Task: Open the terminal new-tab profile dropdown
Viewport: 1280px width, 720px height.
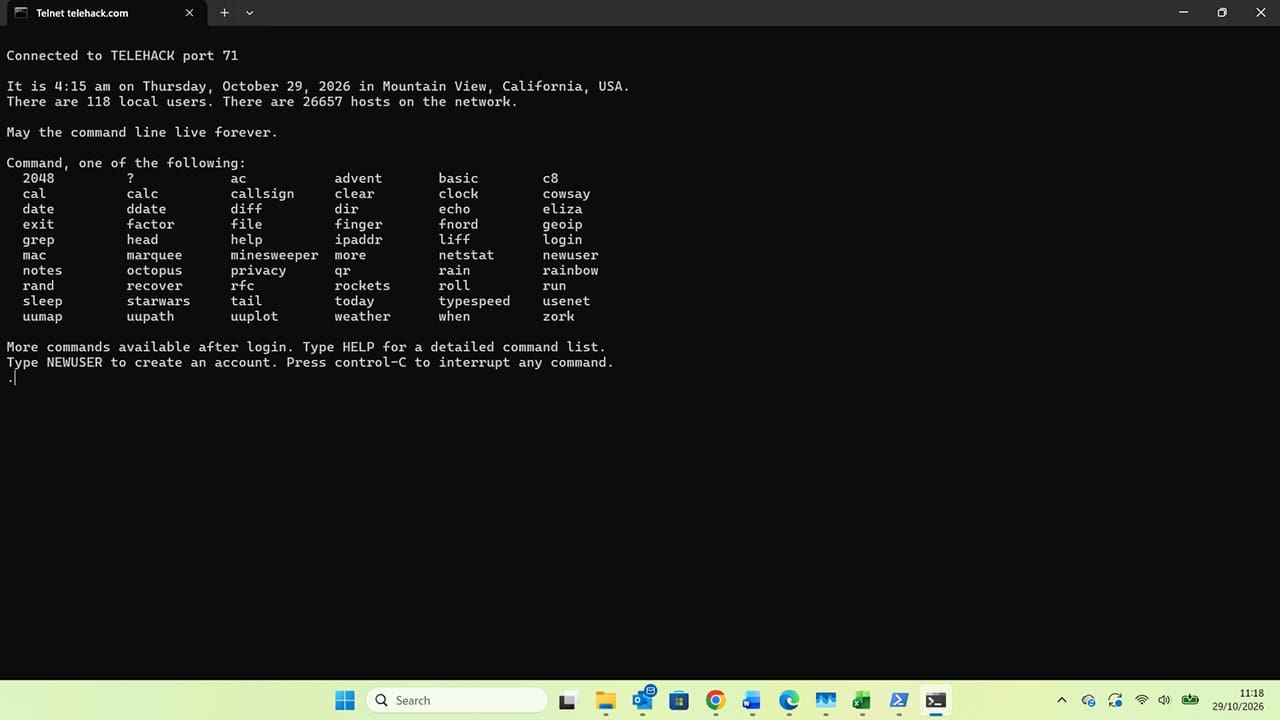Action: pyautogui.click(x=250, y=13)
